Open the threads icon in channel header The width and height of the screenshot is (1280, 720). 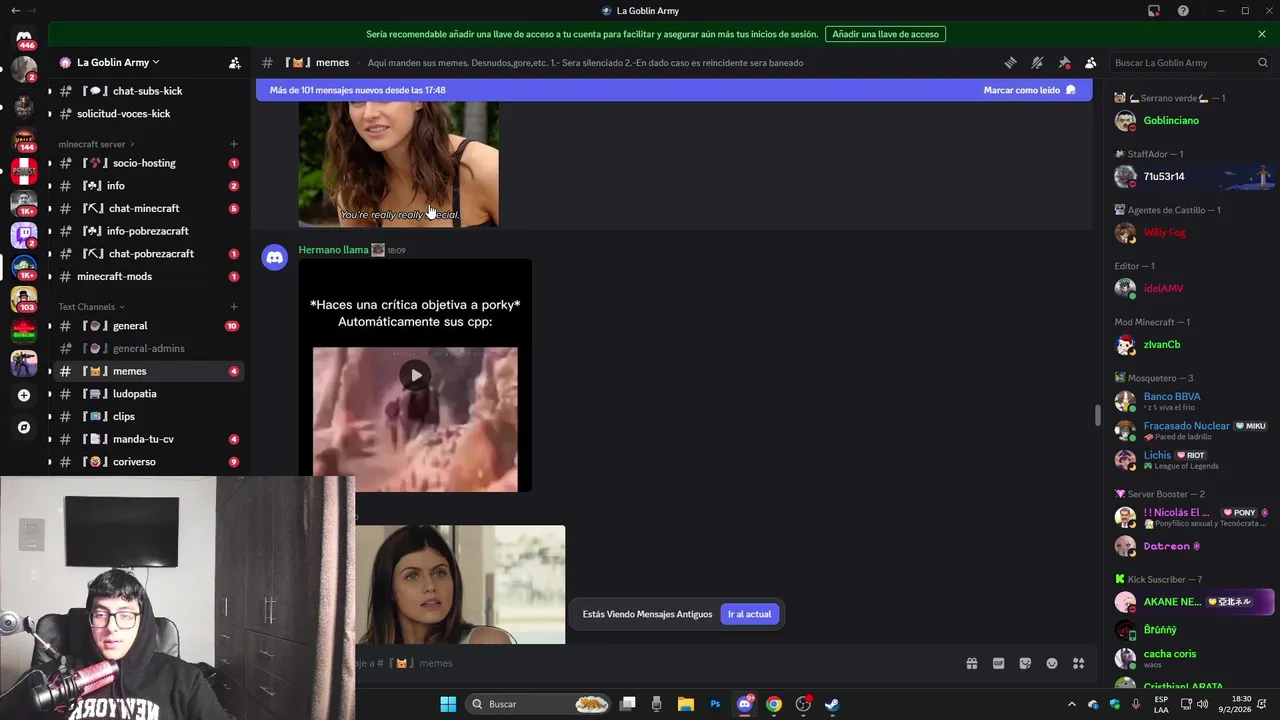pyautogui.click(x=1010, y=62)
